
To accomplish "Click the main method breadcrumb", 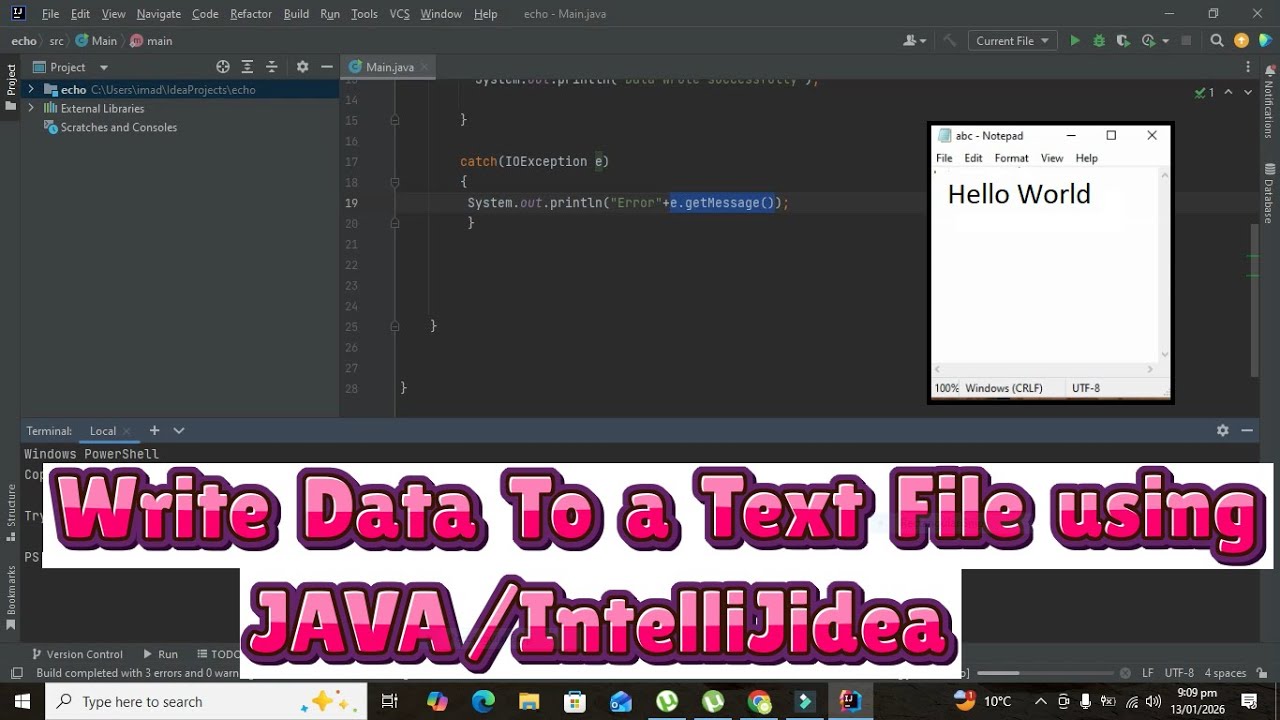I will [152, 41].
